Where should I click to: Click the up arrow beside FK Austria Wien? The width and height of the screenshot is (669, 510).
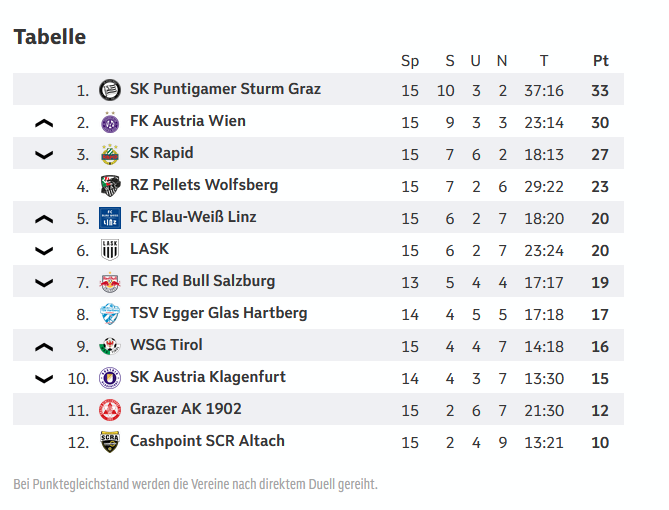pos(44,123)
